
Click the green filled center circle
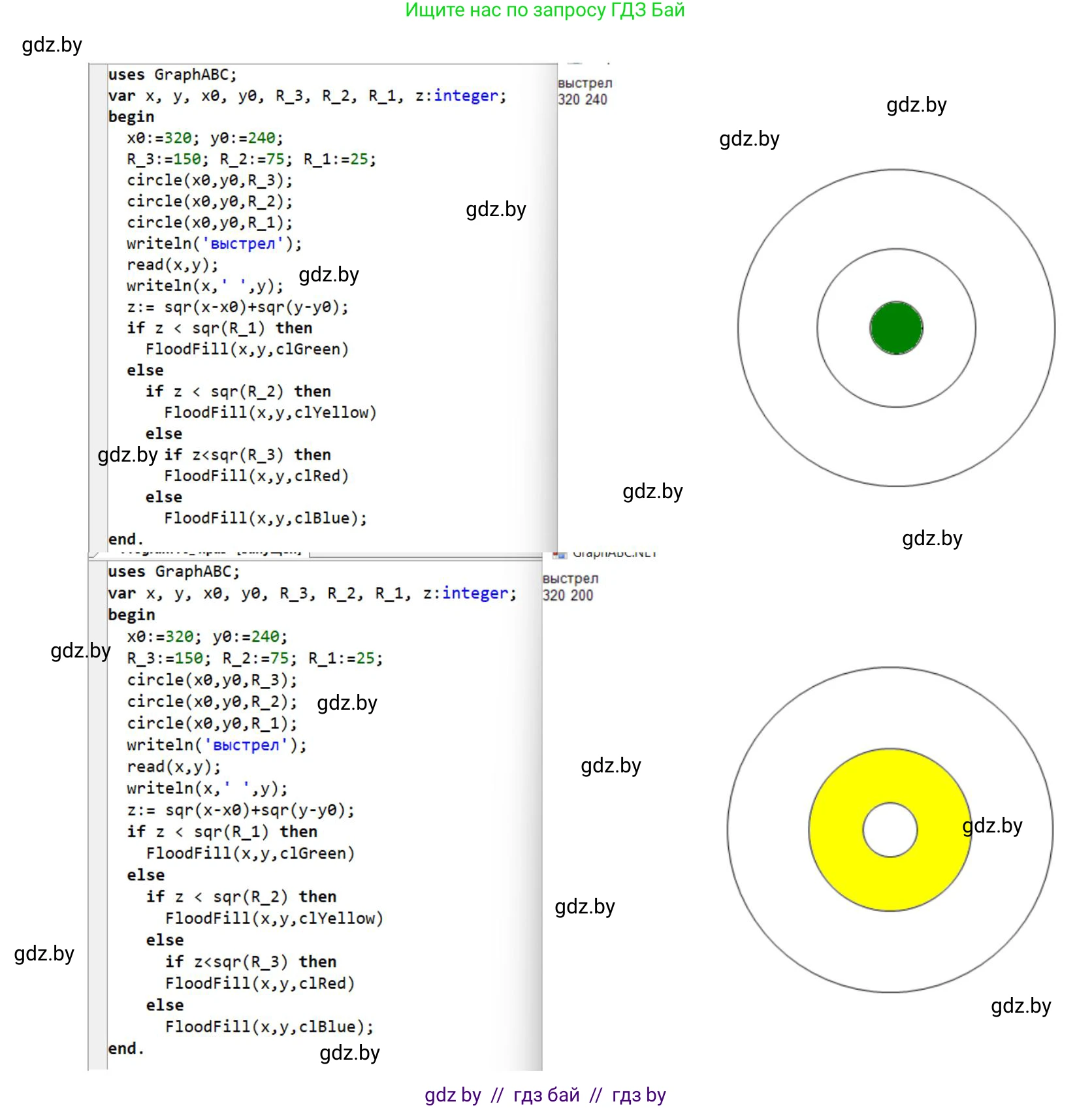(x=896, y=328)
